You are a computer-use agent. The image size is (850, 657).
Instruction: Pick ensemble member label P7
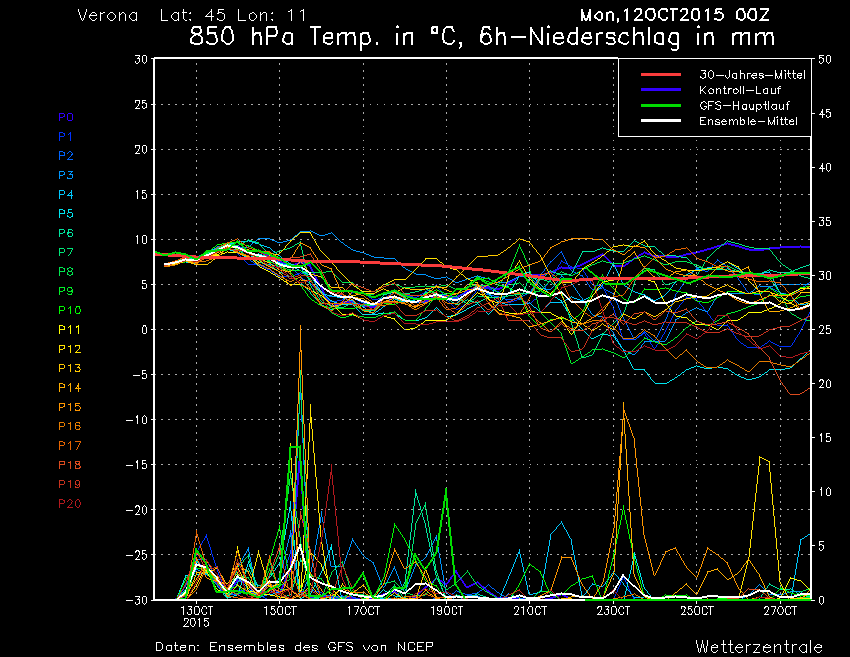(x=66, y=252)
